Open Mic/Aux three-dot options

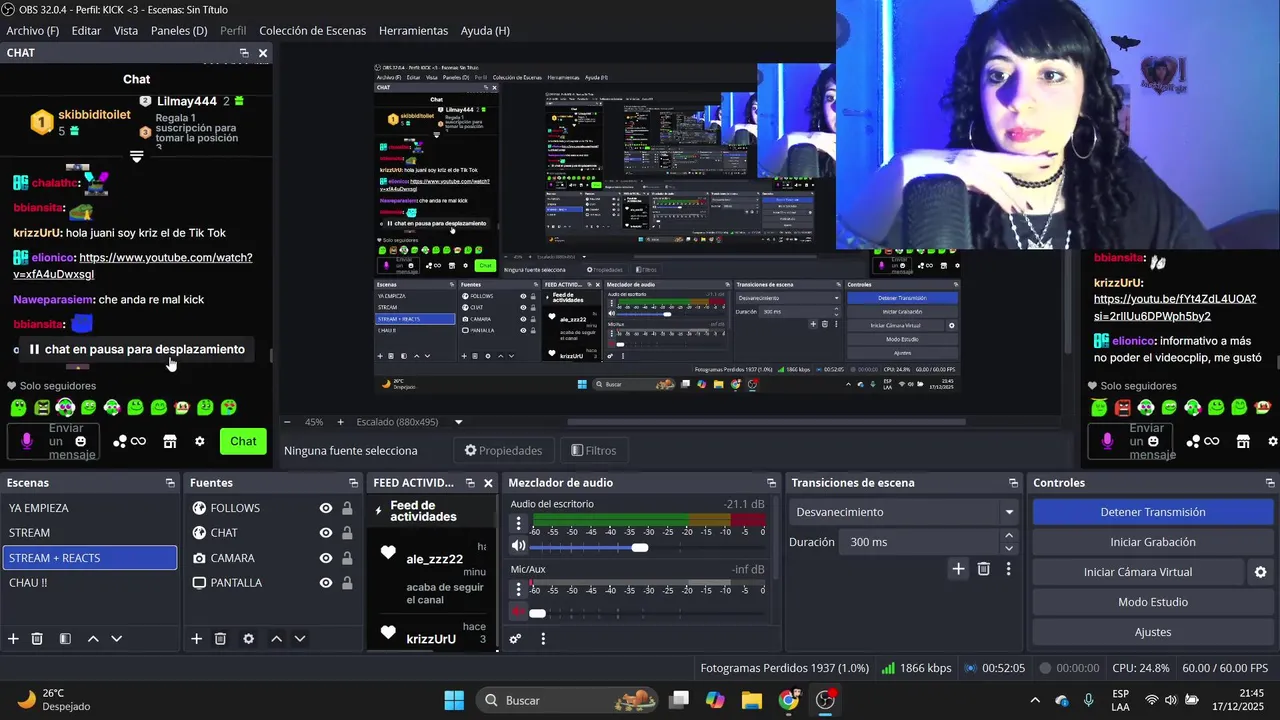[x=518, y=589]
